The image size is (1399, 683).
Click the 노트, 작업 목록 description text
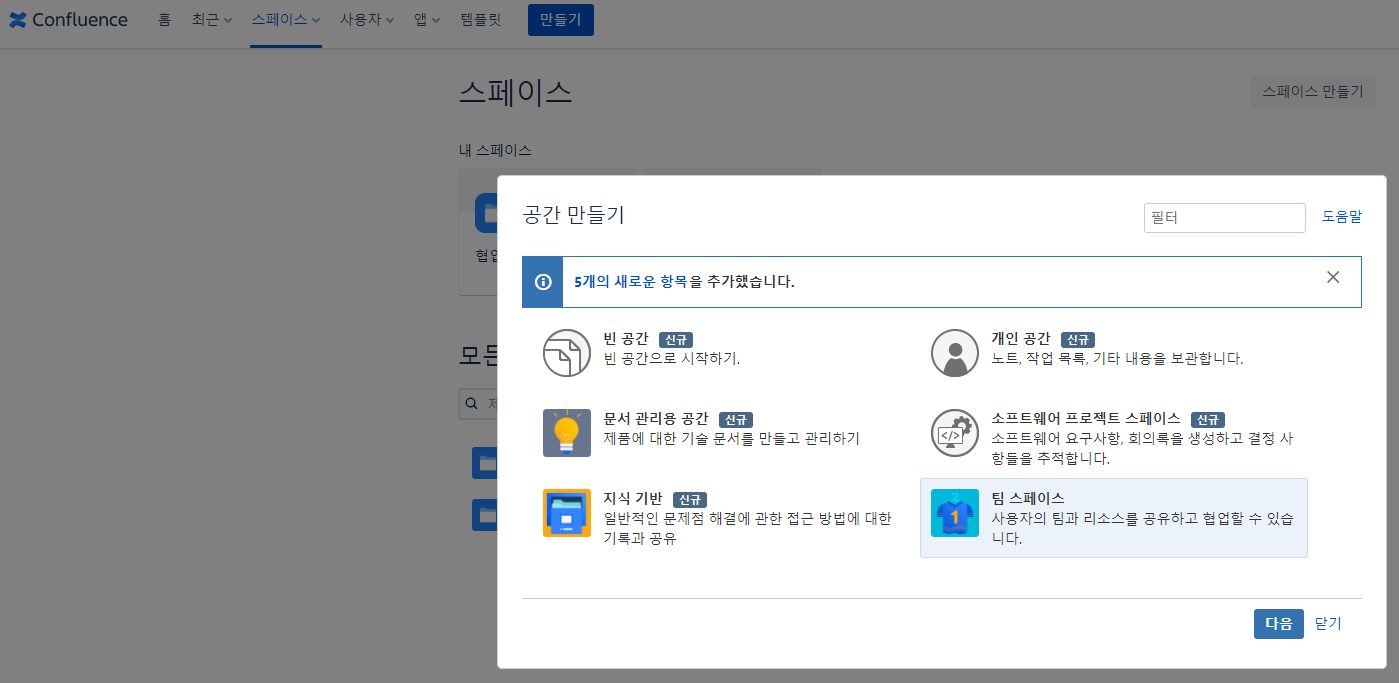pos(1117,358)
